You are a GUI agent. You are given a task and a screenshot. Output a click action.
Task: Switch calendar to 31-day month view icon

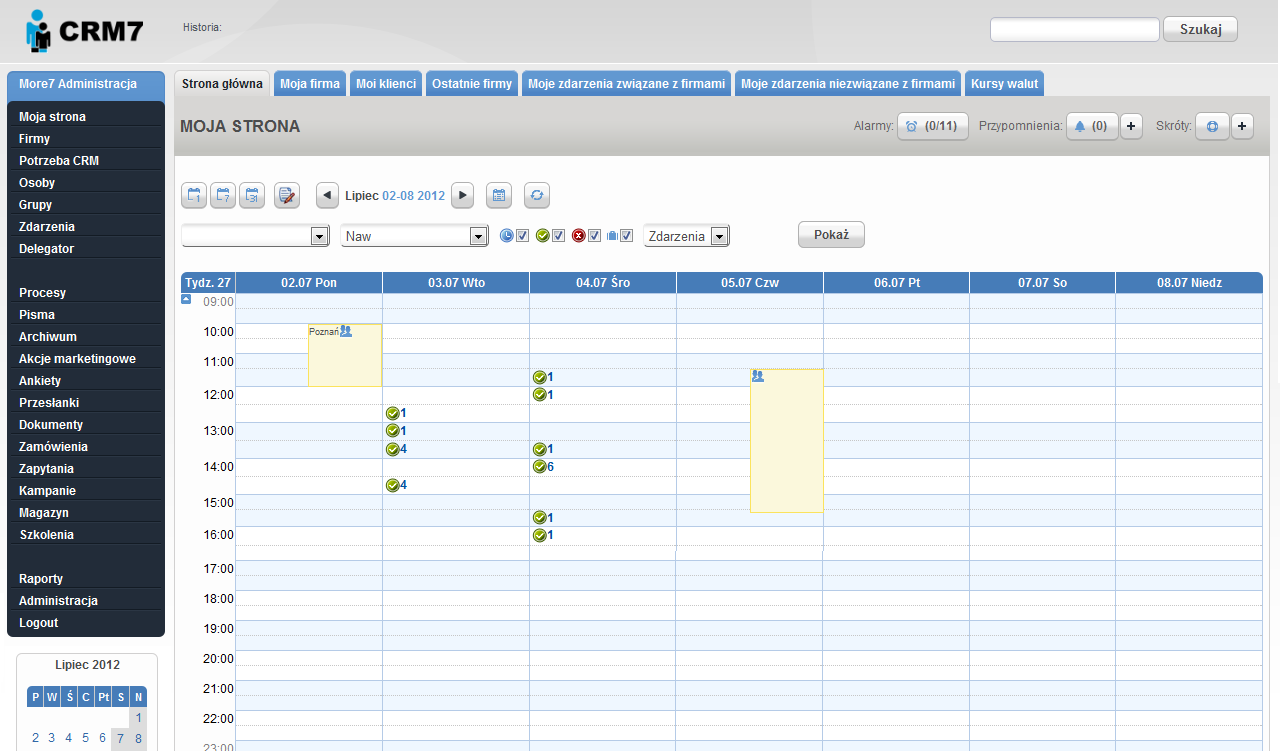(252, 195)
